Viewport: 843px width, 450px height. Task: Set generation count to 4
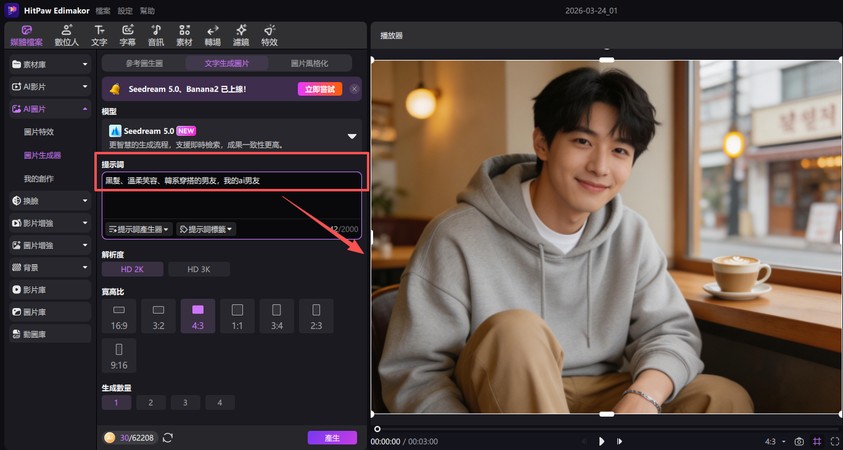(x=219, y=402)
